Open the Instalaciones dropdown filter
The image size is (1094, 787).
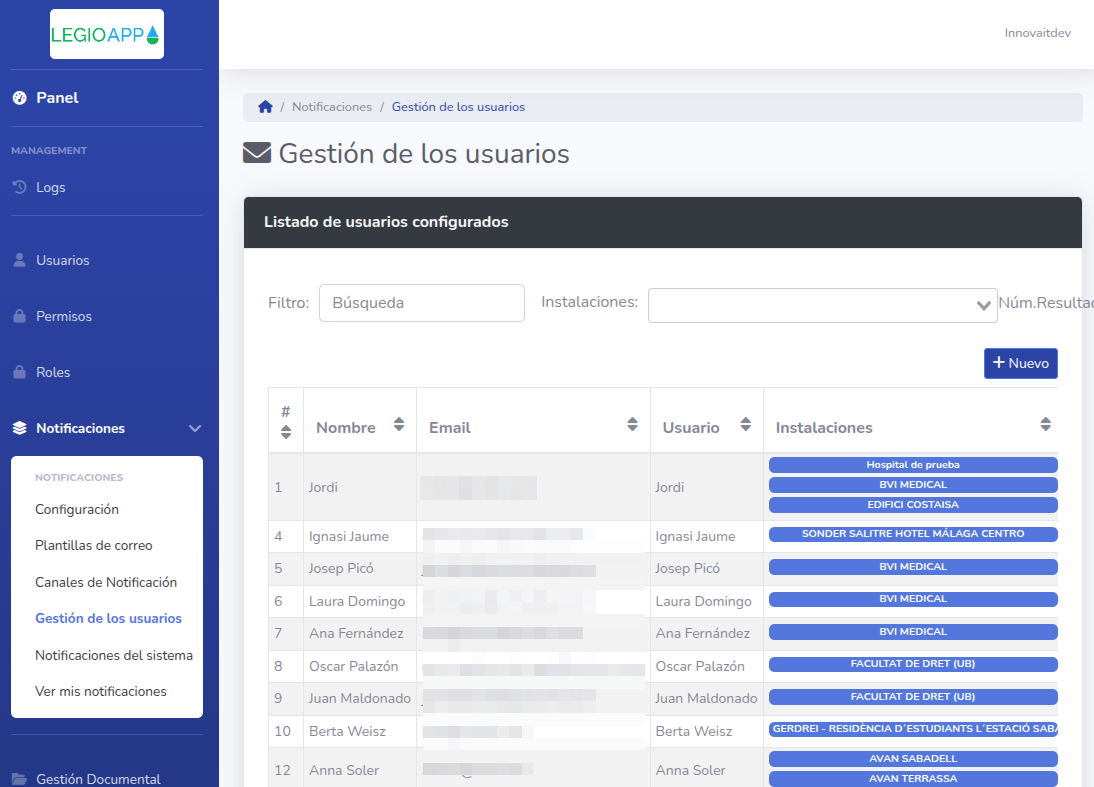822,305
